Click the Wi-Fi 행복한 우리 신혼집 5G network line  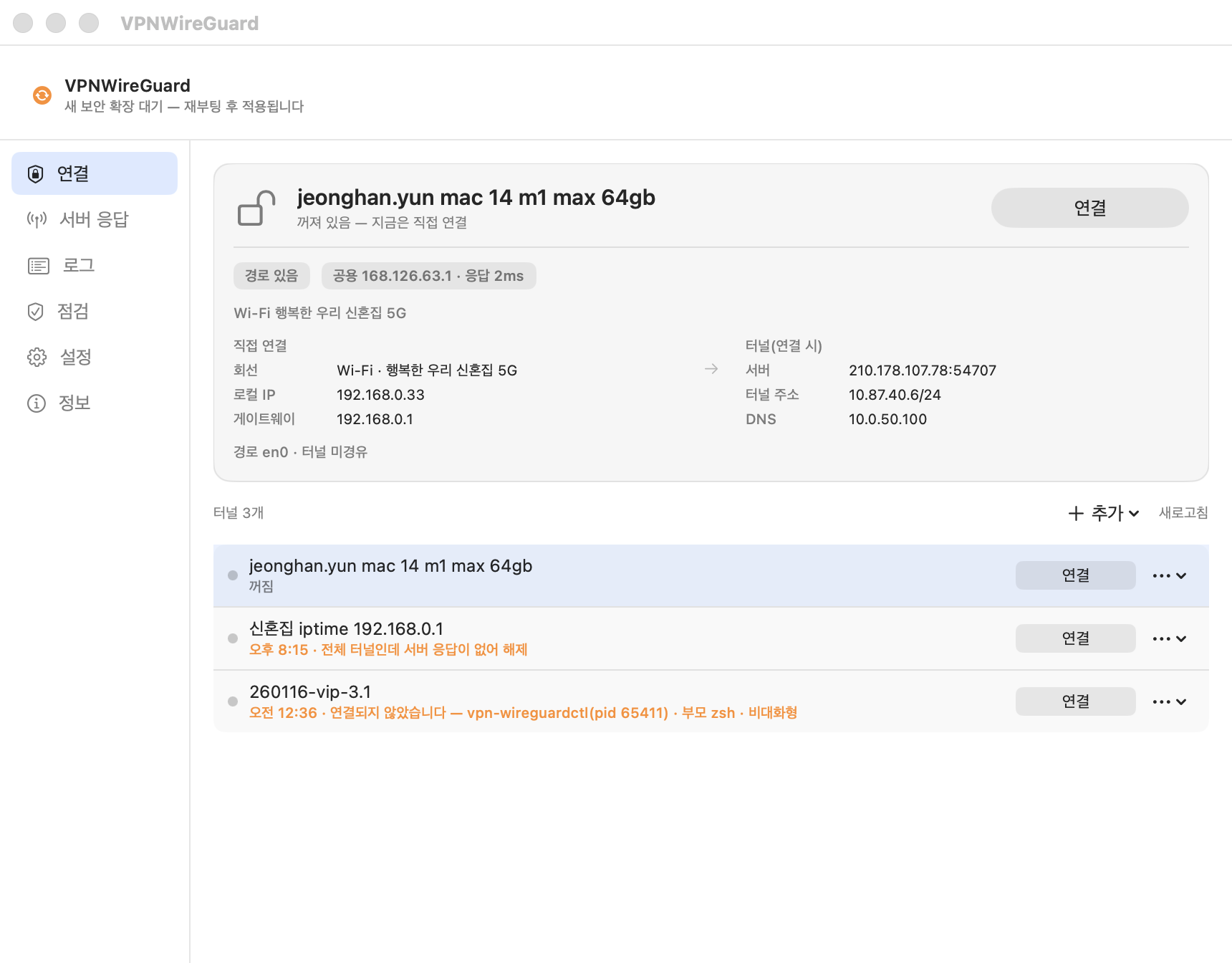click(x=319, y=313)
